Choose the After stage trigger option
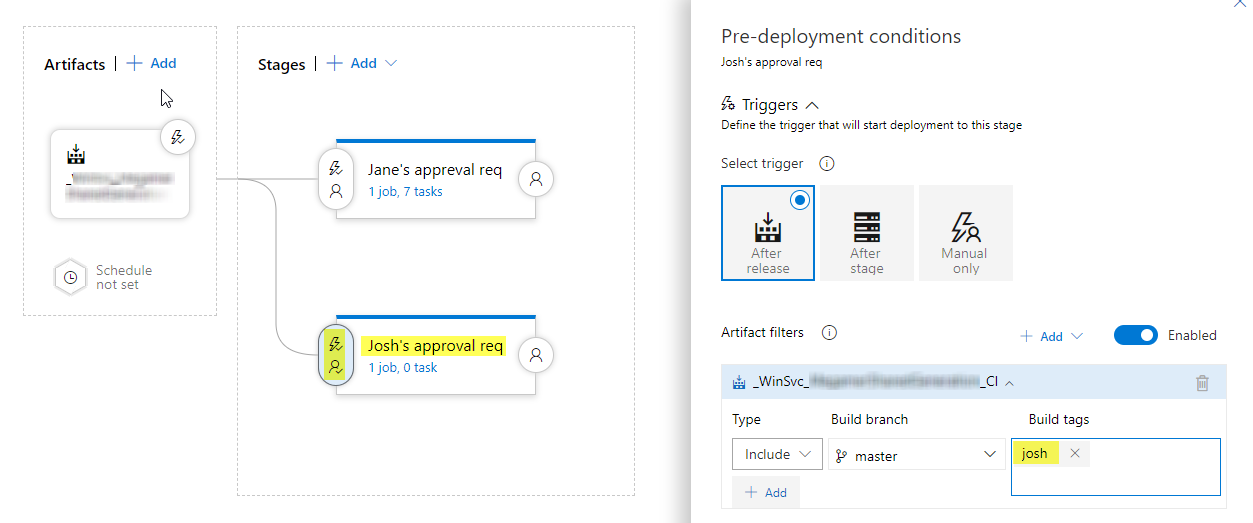This screenshot has width=1253, height=523. tap(866, 233)
